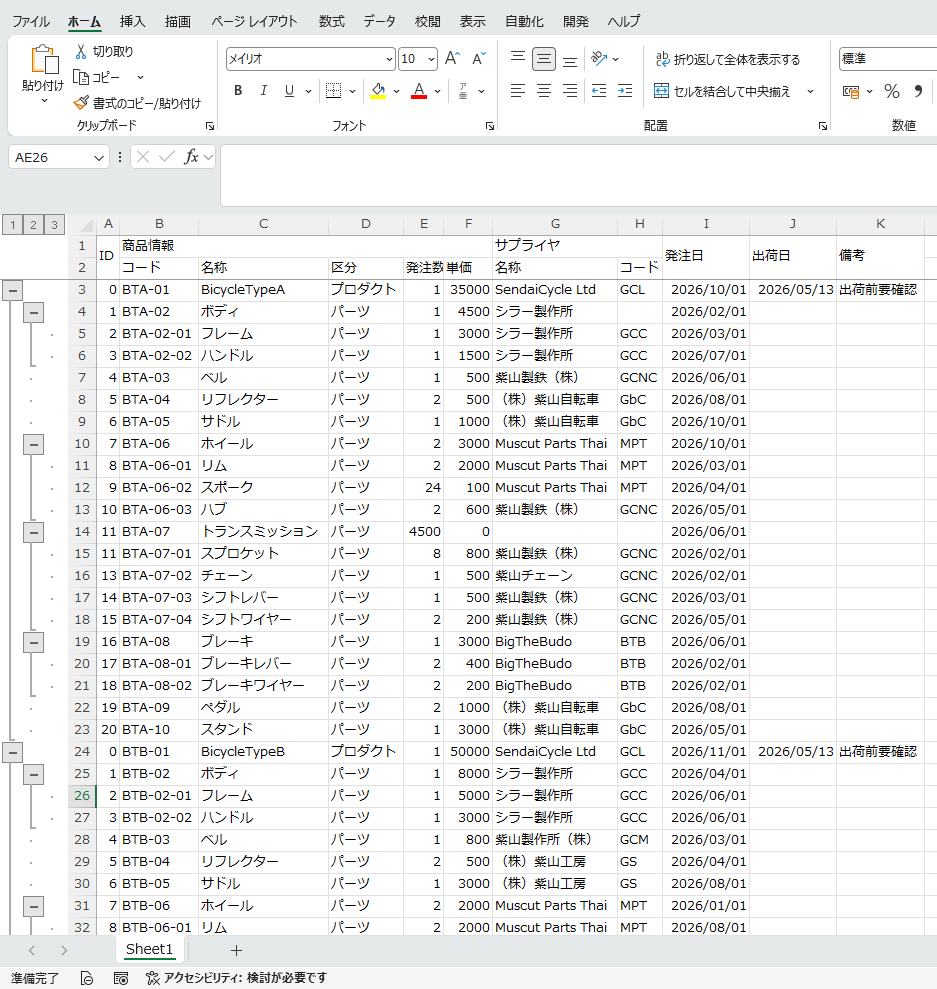This screenshot has width=937, height=989.
Task: Increase font size with the large A icon
Action: tap(452, 59)
